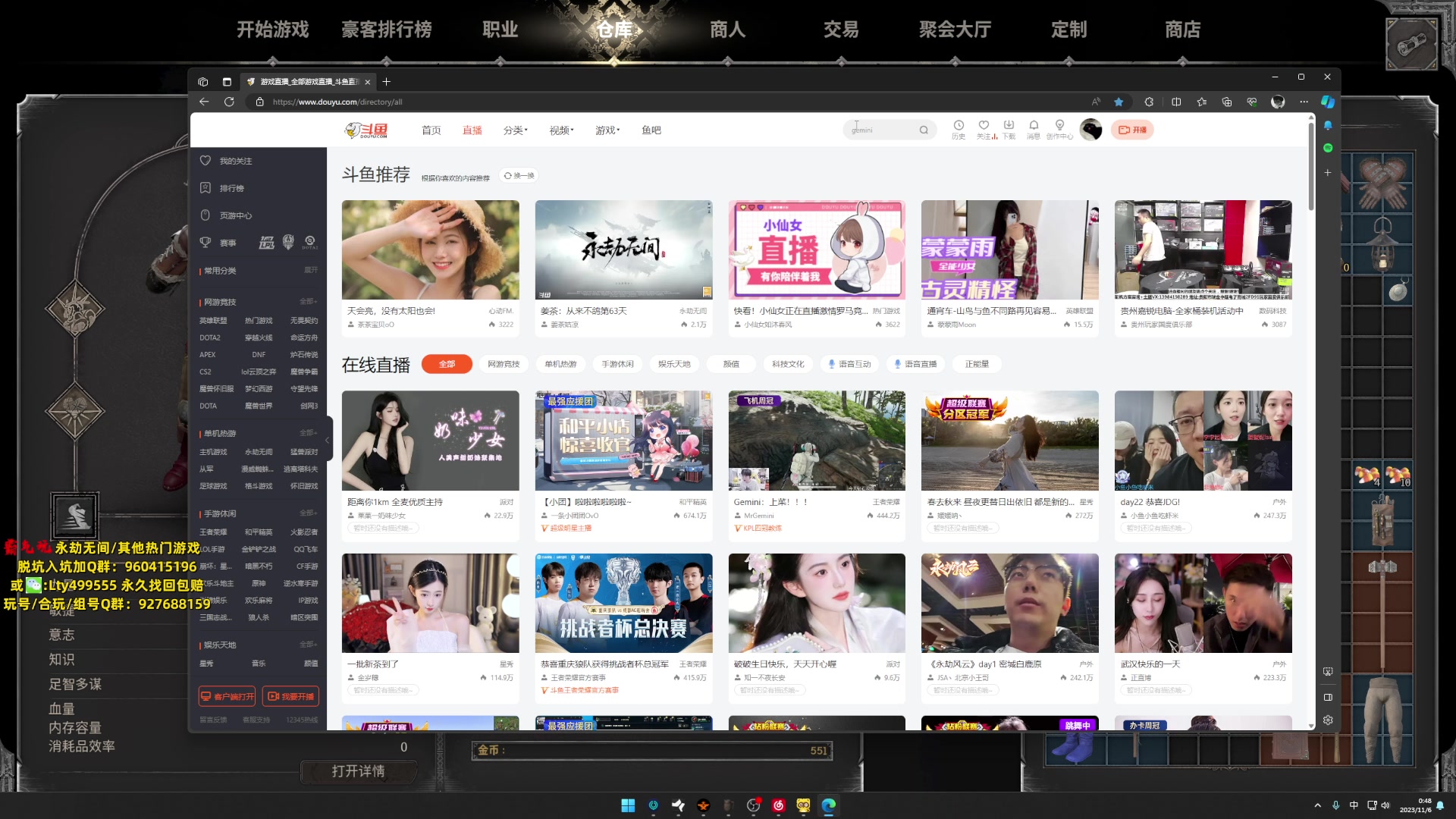Screen dimensions: 1456x819
Task: Go to 鱼吧 in Douyu navigation
Action: click(651, 130)
